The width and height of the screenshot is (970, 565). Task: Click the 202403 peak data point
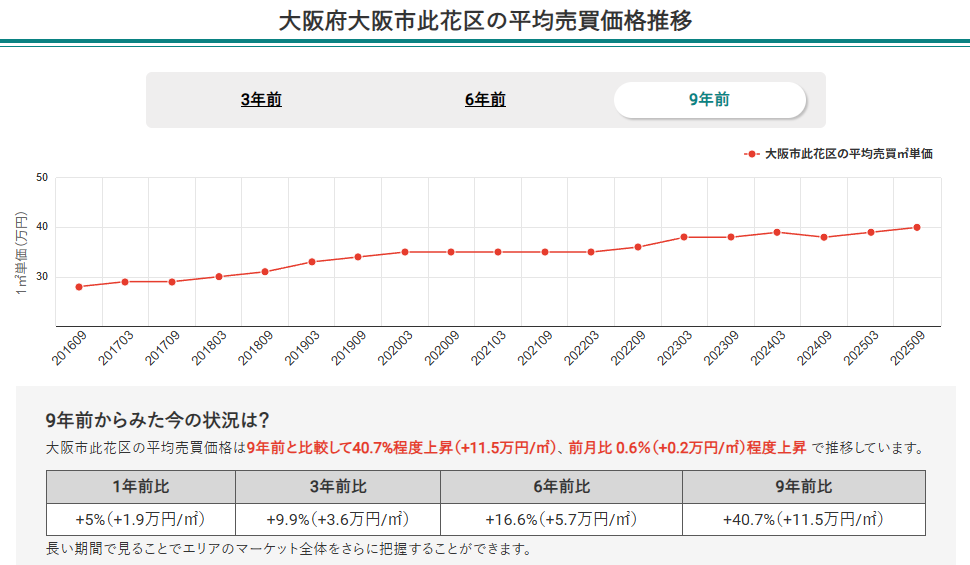pyautogui.click(x=777, y=232)
